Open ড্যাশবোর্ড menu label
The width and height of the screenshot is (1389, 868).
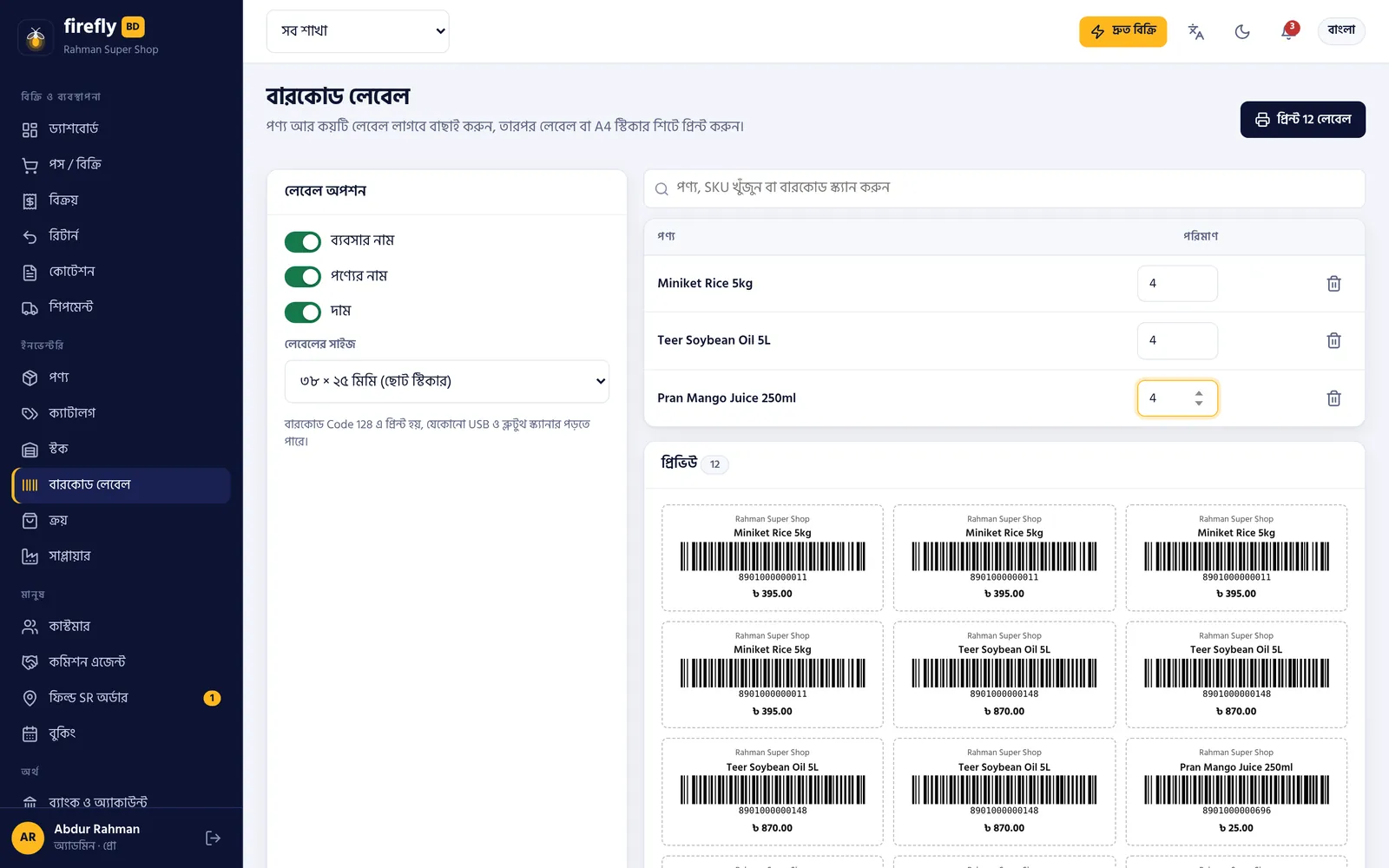74,128
